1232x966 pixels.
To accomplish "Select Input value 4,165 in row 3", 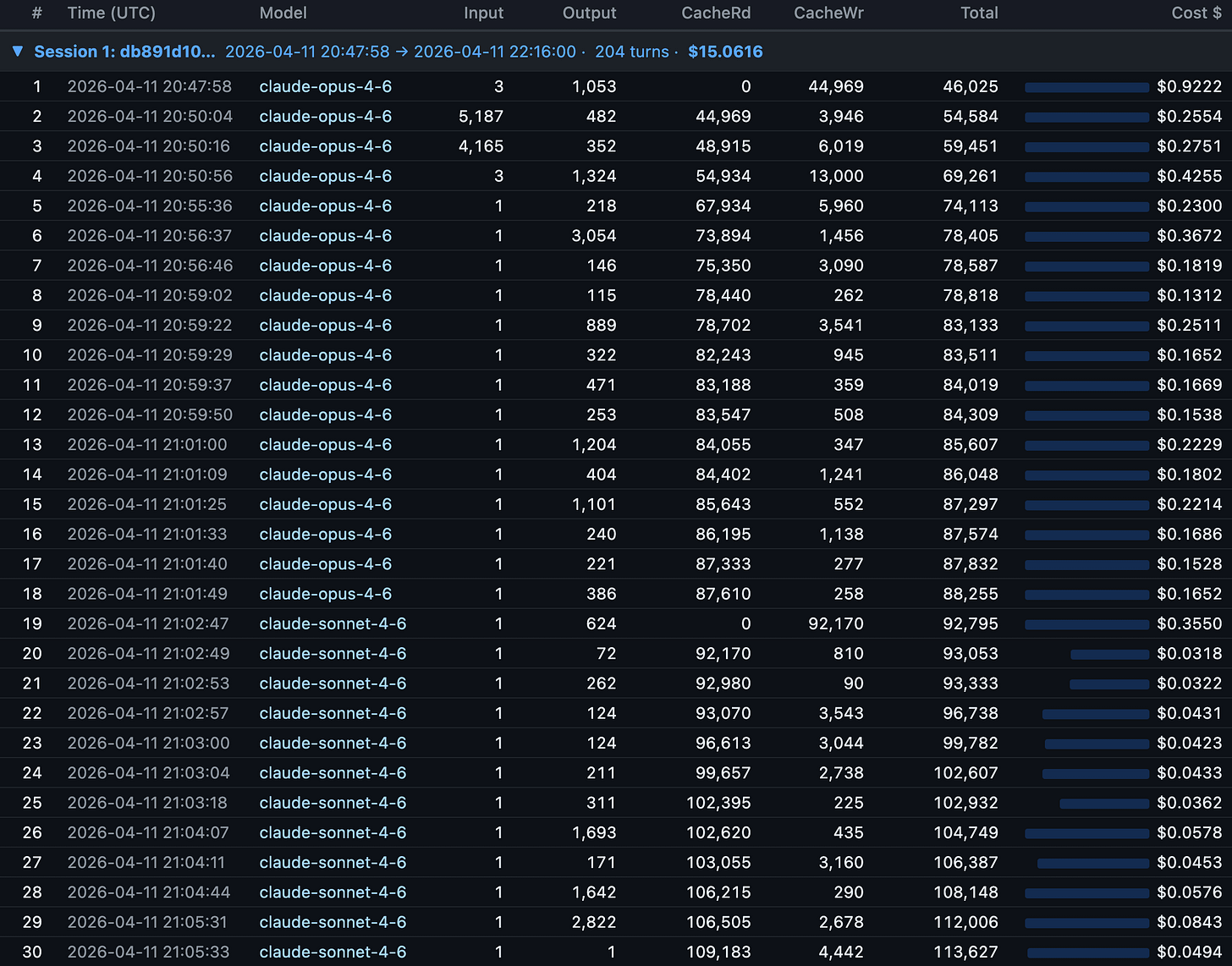I will pyautogui.click(x=481, y=146).
